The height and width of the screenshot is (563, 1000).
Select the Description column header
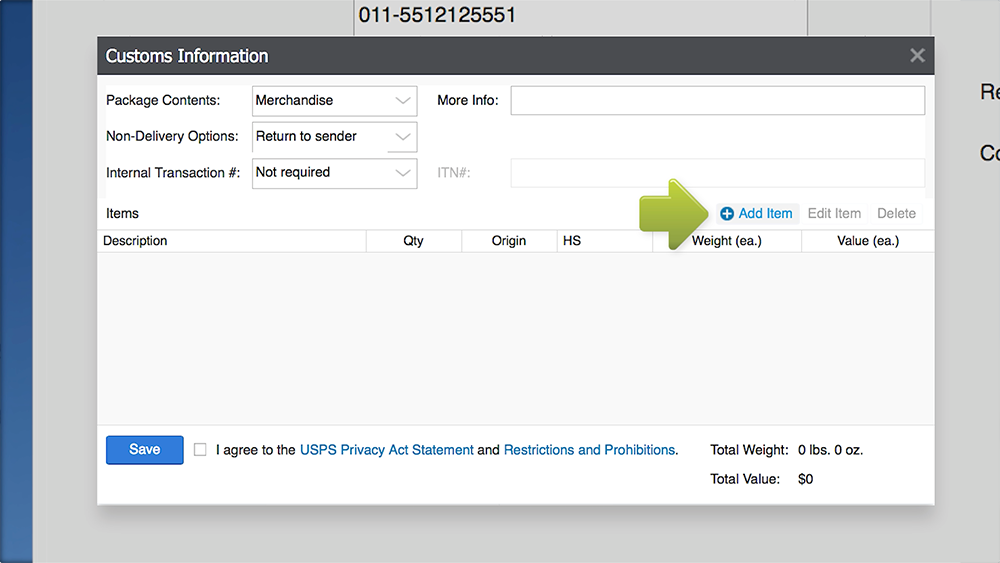[232, 241]
